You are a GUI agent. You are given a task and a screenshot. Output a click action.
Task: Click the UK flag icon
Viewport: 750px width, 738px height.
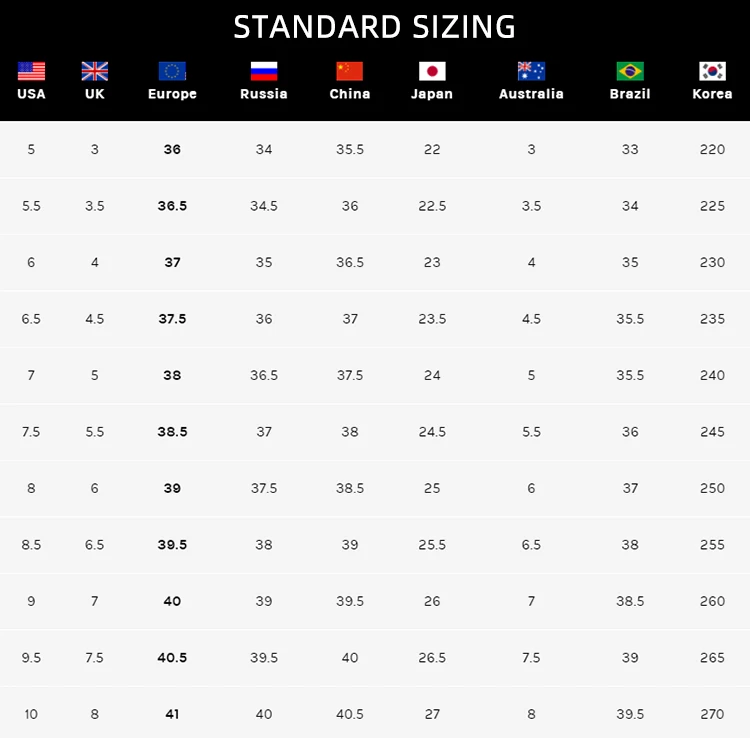pyautogui.click(x=95, y=71)
